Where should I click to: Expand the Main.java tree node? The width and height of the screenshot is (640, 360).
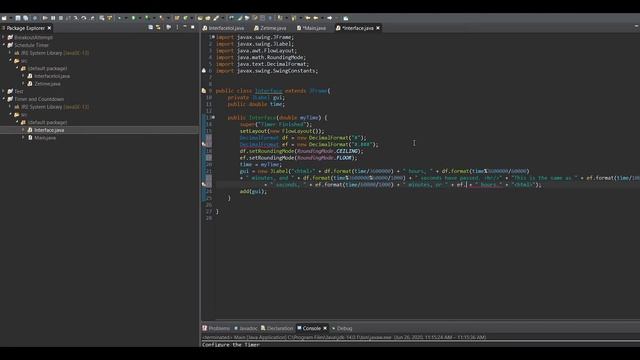point(23,138)
